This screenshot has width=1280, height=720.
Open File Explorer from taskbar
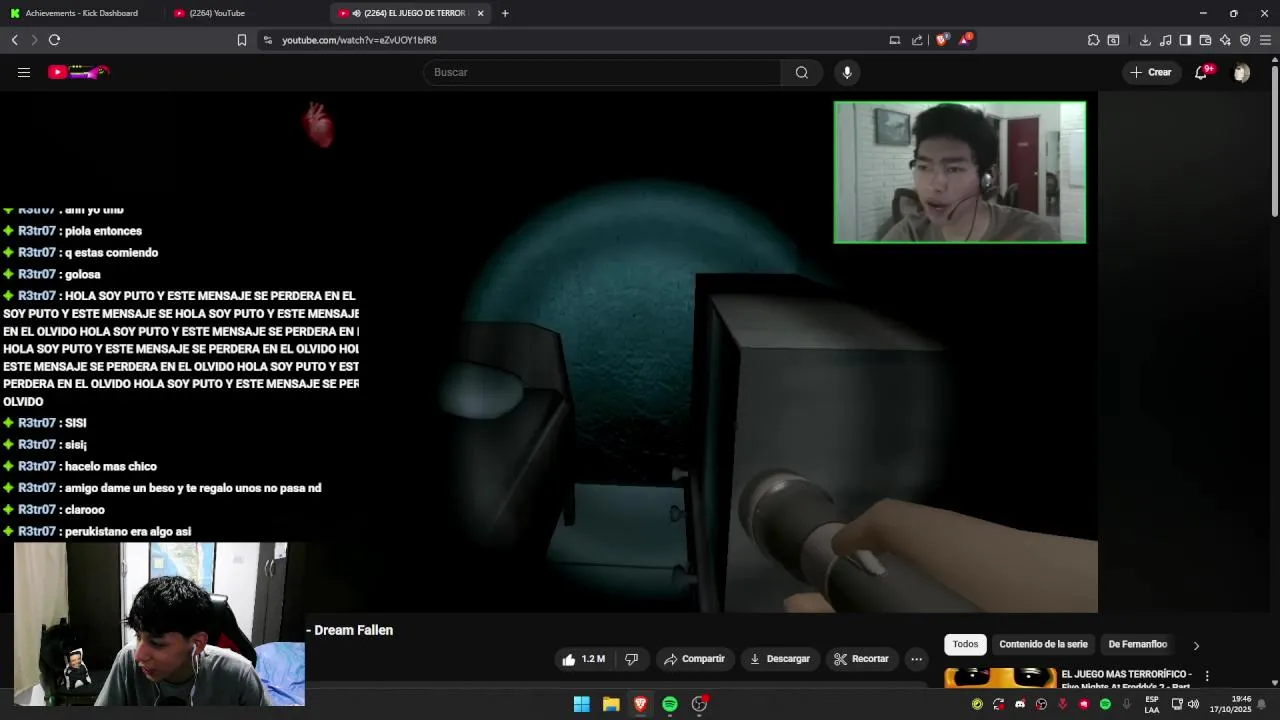click(611, 704)
